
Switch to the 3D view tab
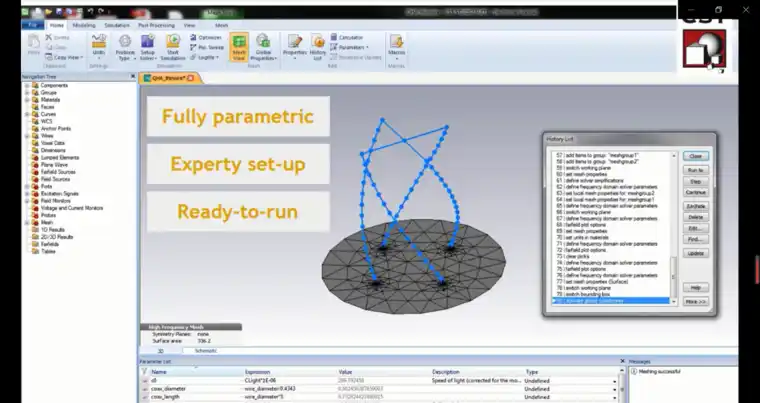click(x=160, y=351)
